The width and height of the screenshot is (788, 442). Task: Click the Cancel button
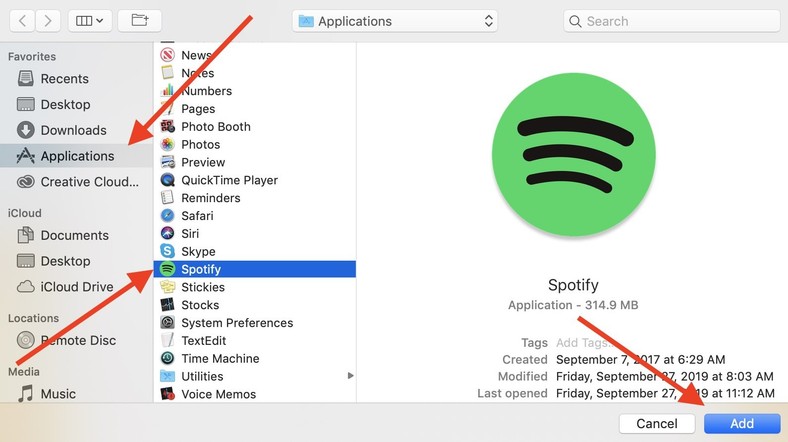tap(657, 424)
